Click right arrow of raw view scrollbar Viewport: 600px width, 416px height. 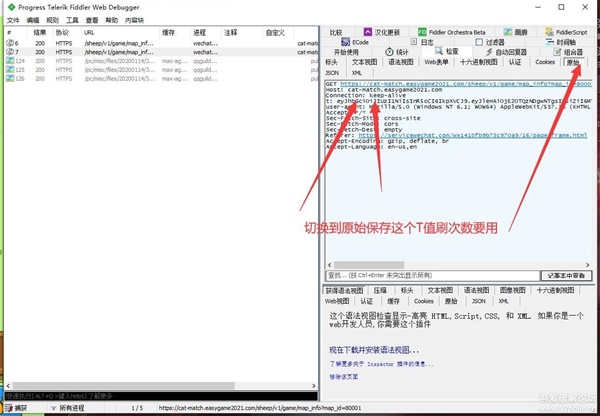[588, 265]
